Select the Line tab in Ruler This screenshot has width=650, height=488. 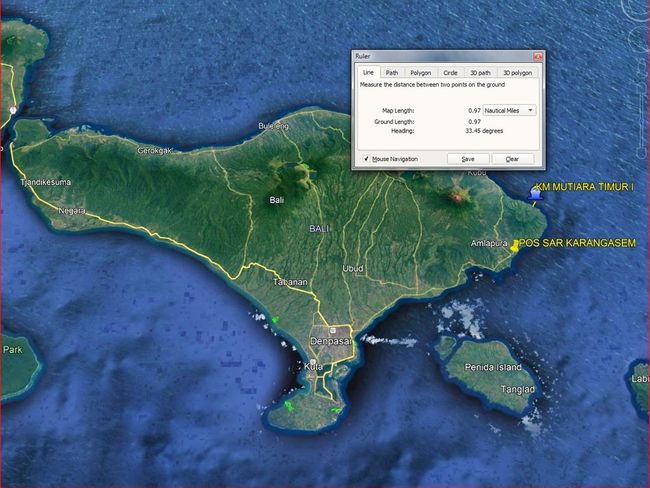point(367,73)
